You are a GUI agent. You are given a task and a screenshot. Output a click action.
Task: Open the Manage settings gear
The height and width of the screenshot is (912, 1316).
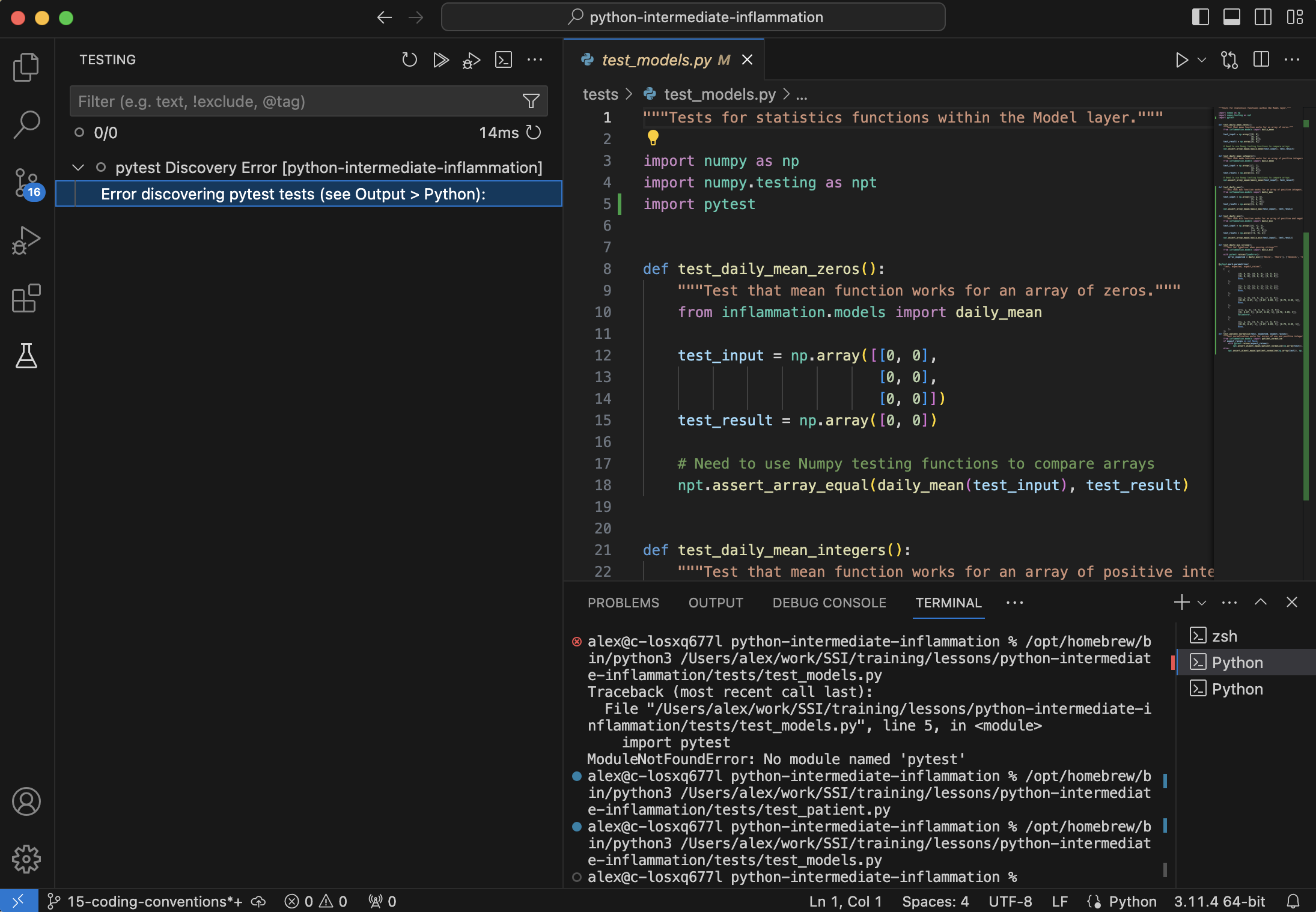click(26, 859)
